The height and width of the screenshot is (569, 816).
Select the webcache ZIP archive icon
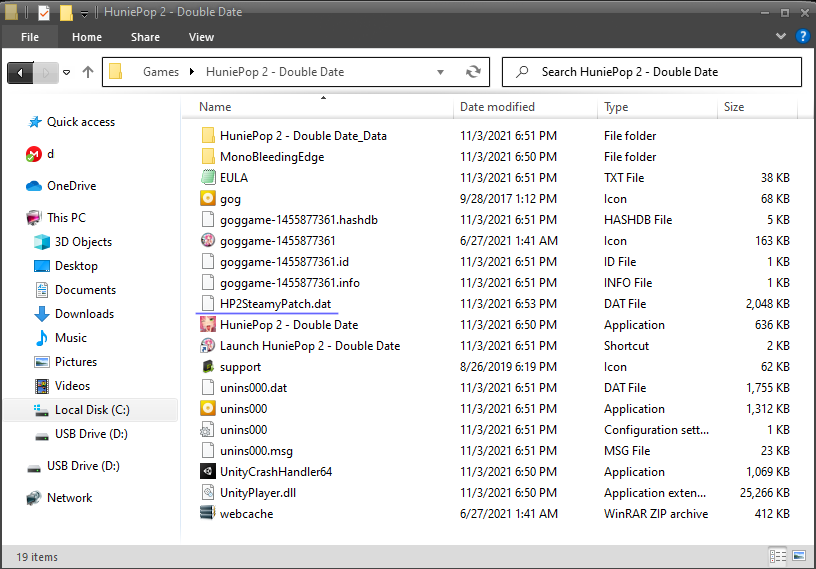pyautogui.click(x=208, y=513)
